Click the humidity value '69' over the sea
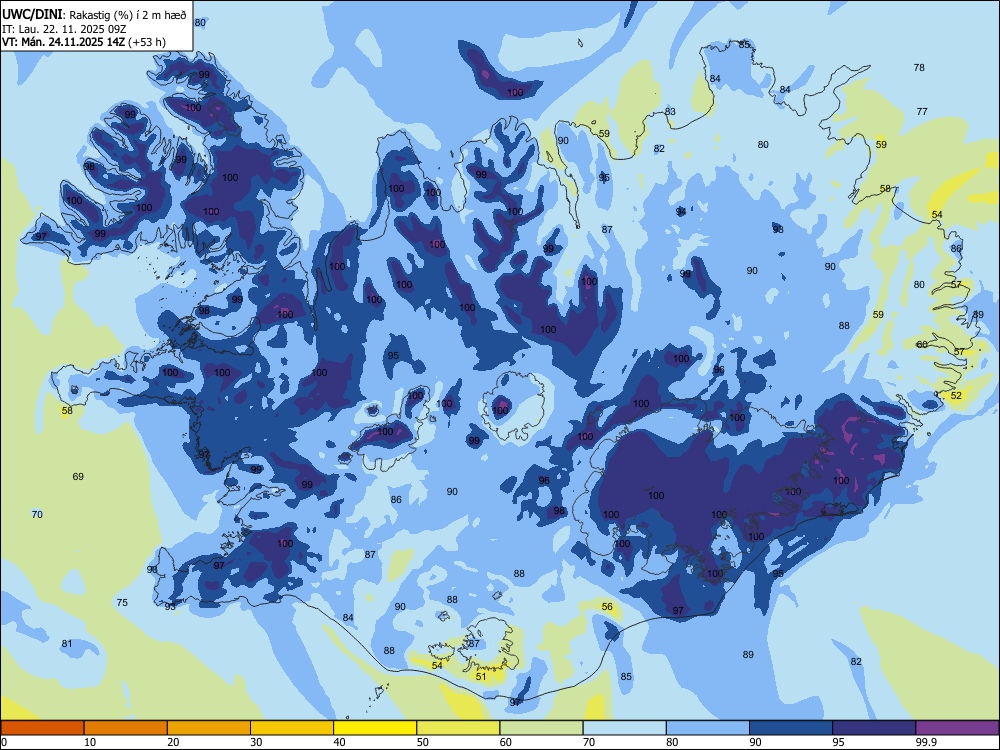 click(78, 476)
